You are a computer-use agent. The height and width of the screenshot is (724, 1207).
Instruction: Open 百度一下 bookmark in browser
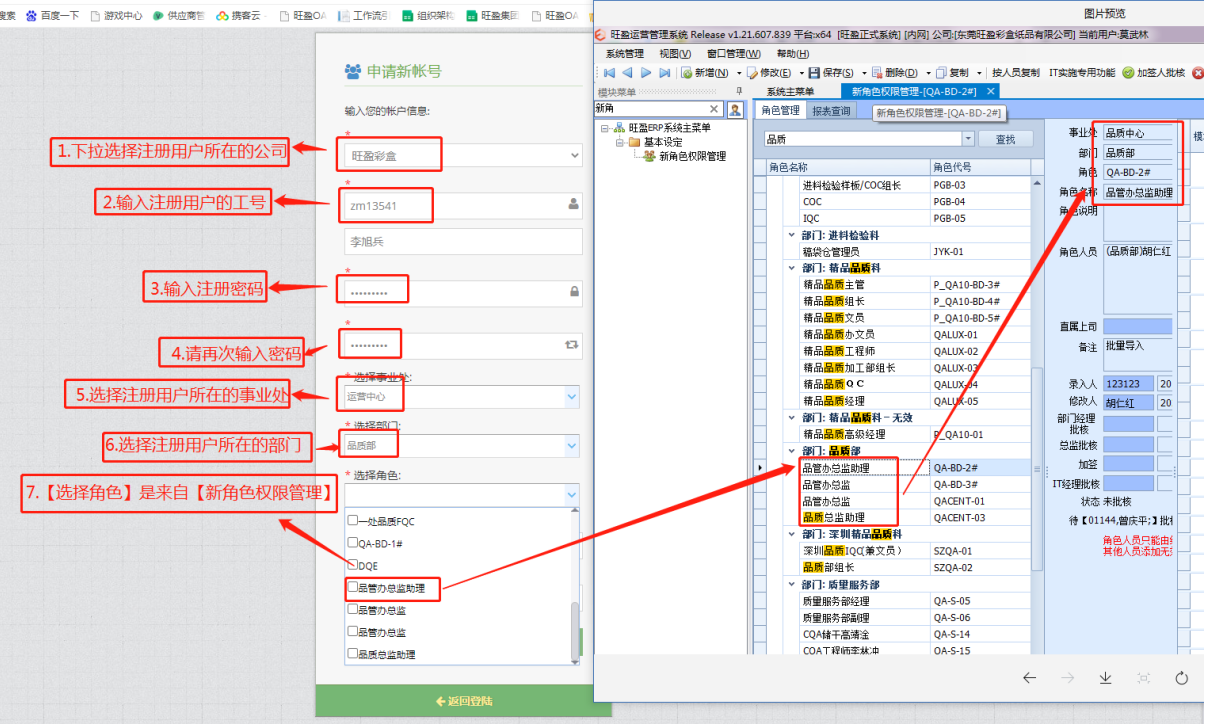(55, 16)
